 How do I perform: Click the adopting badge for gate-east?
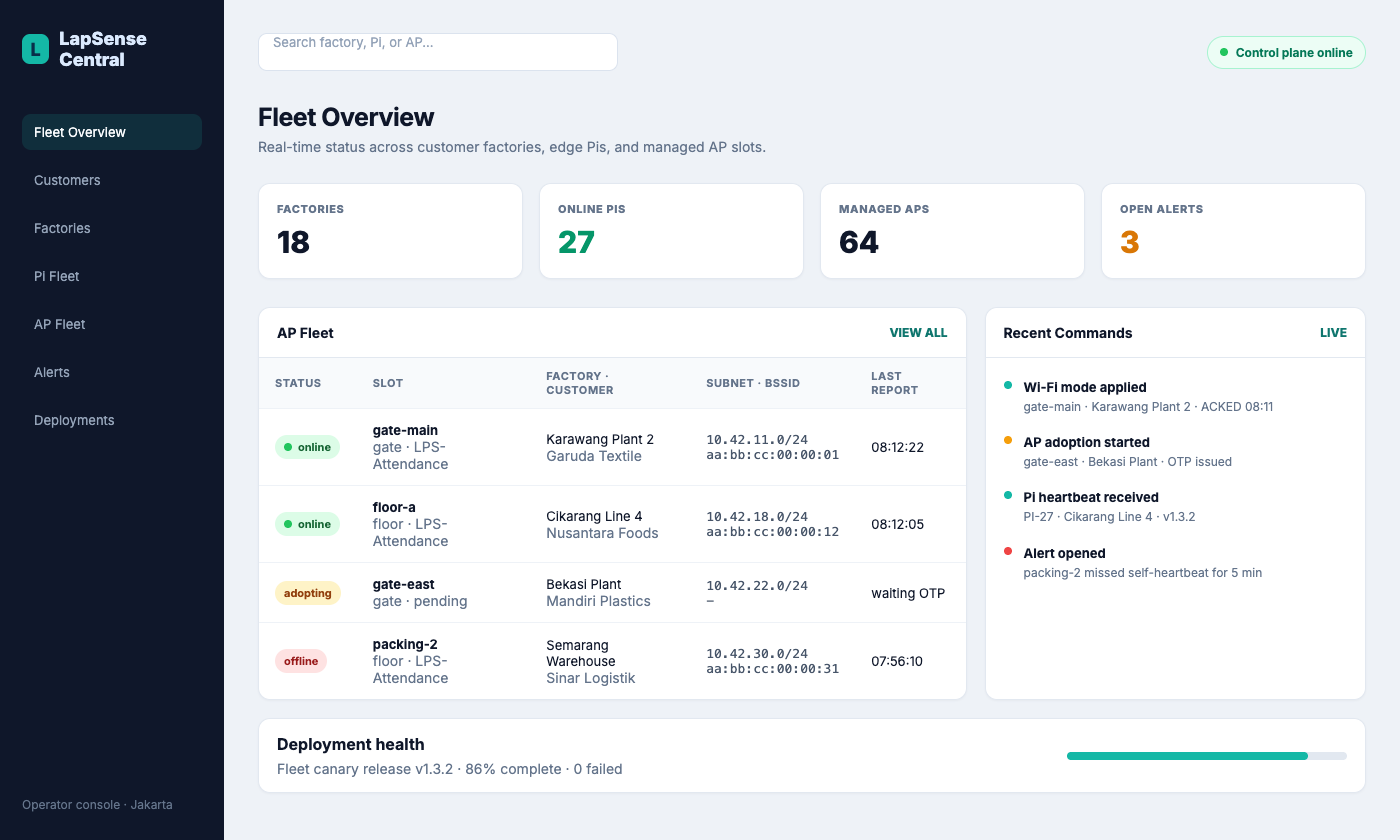click(x=308, y=593)
